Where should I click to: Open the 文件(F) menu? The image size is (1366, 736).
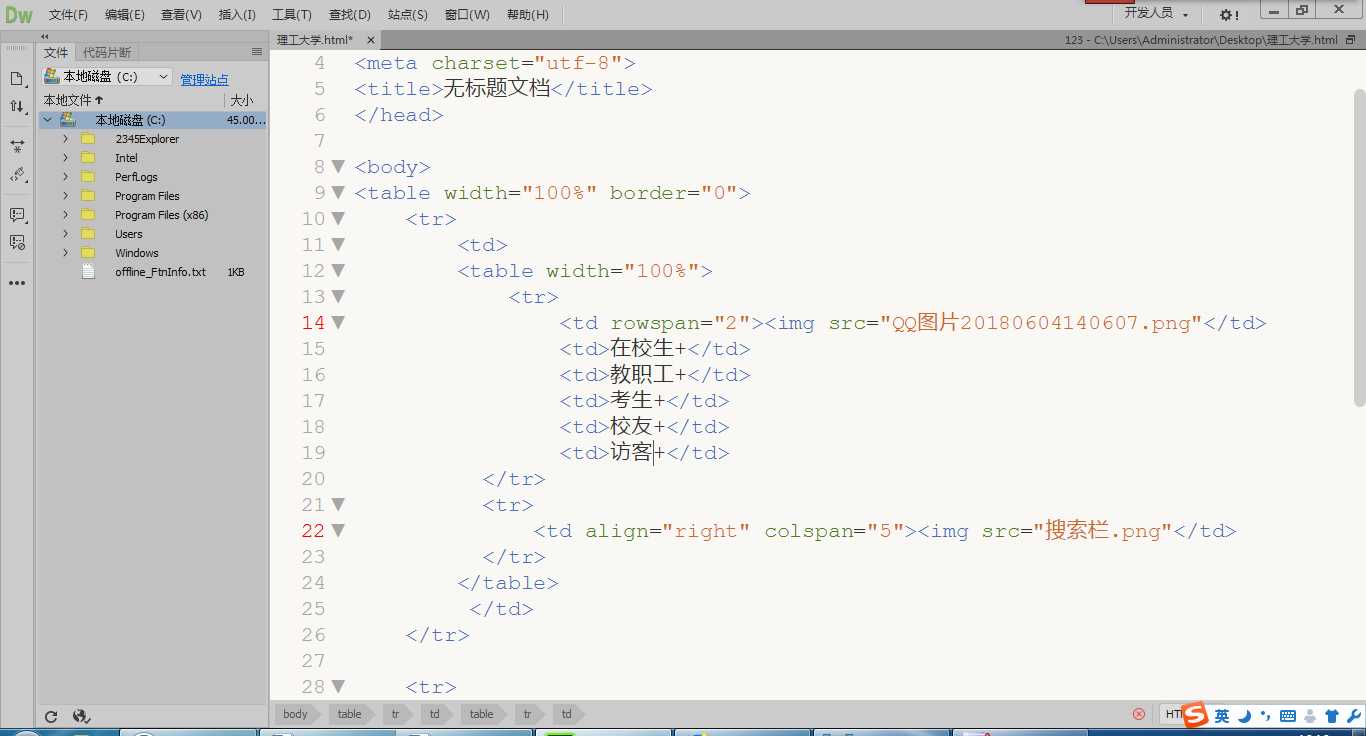[68, 15]
